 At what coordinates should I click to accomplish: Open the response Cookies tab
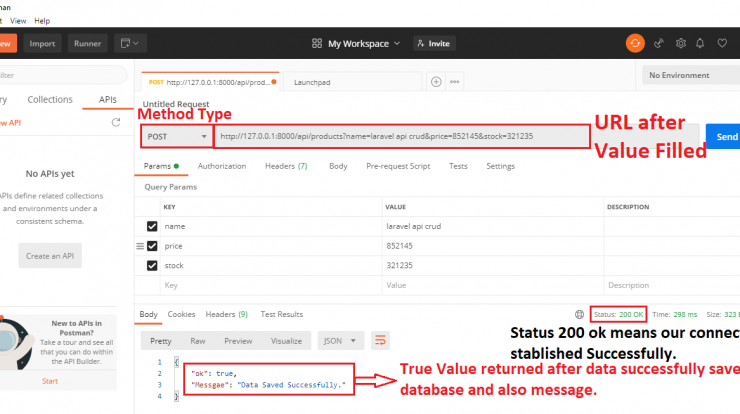(x=181, y=314)
